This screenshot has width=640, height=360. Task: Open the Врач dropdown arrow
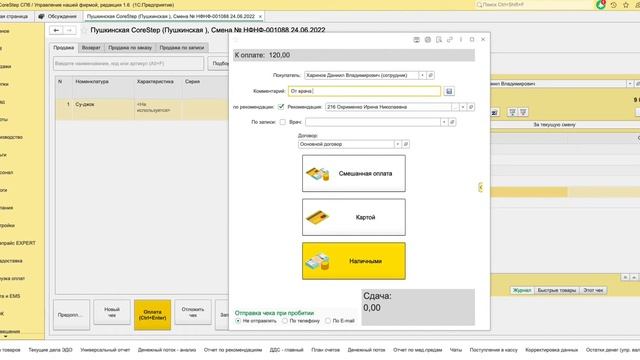(x=444, y=122)
